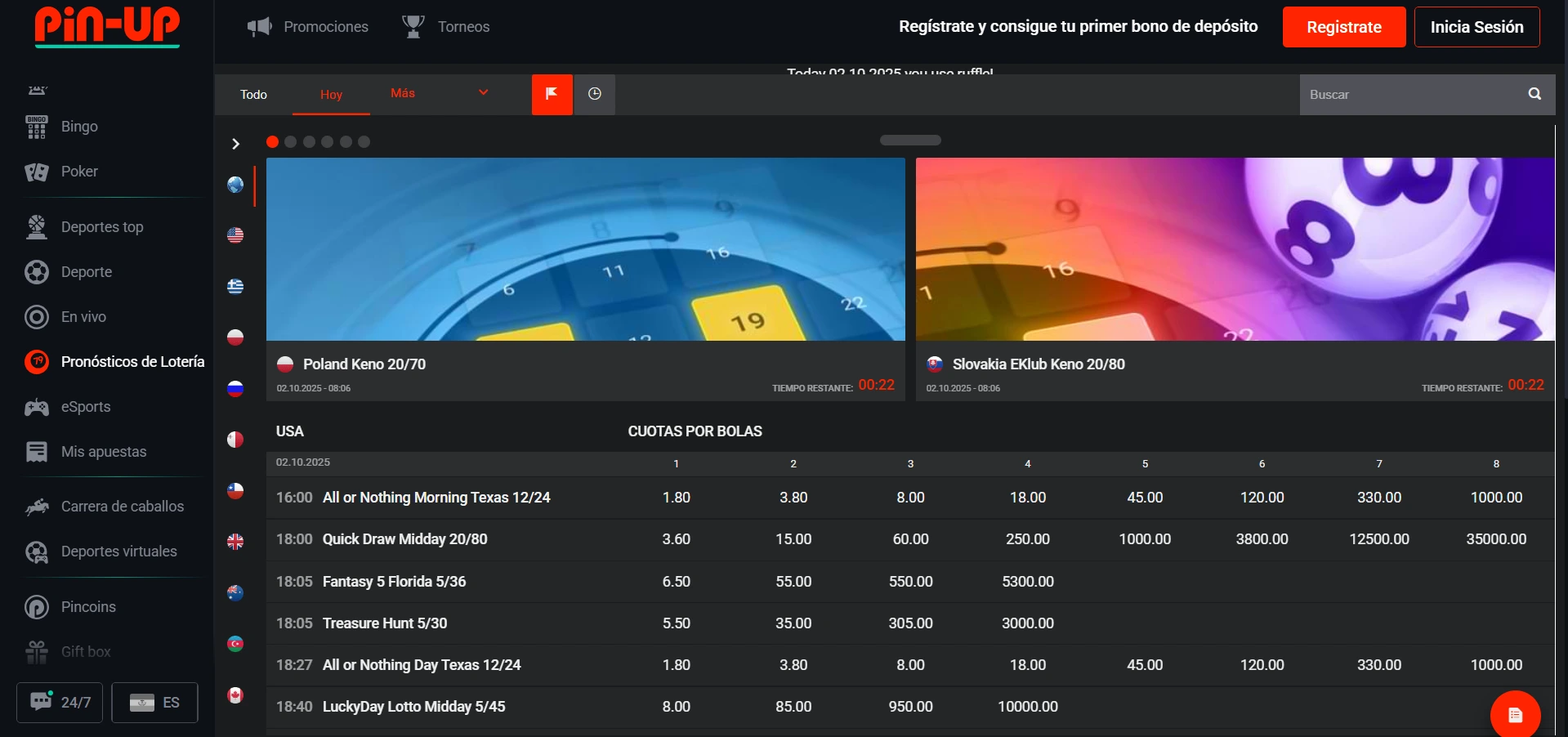Open the 24/7 live chat support
The height and width of the screenshot is (737, 1568).
60,702
